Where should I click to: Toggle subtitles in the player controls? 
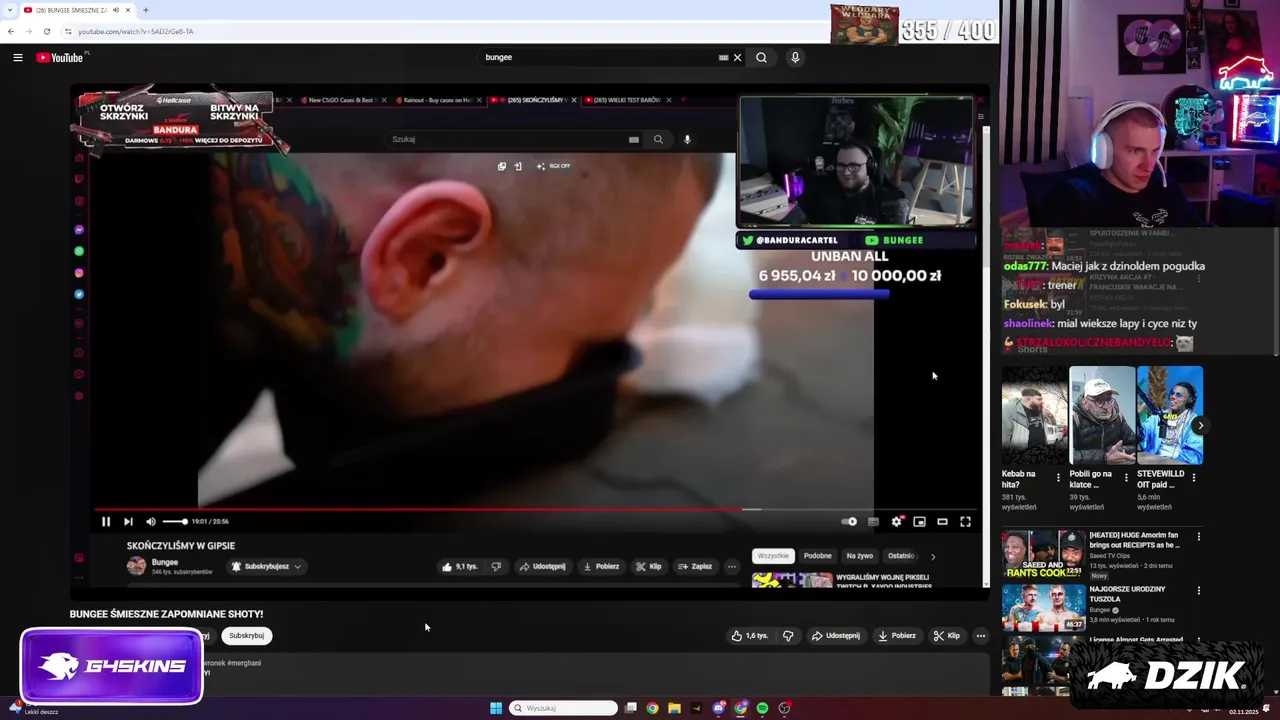873,521
